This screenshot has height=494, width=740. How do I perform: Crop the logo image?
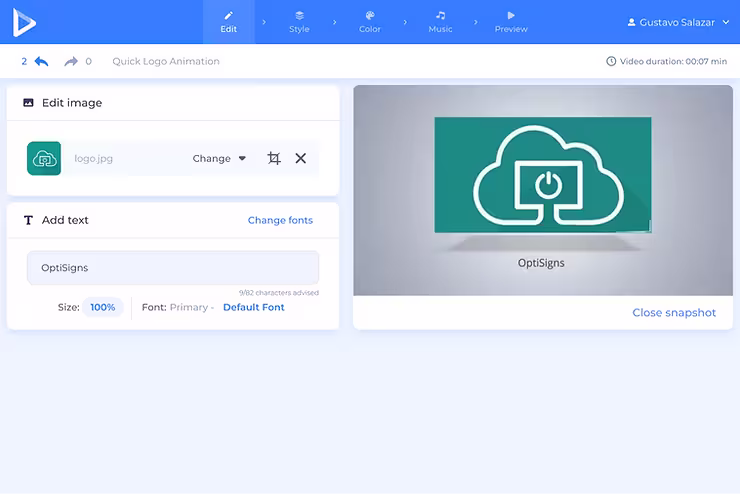(274, 158)
